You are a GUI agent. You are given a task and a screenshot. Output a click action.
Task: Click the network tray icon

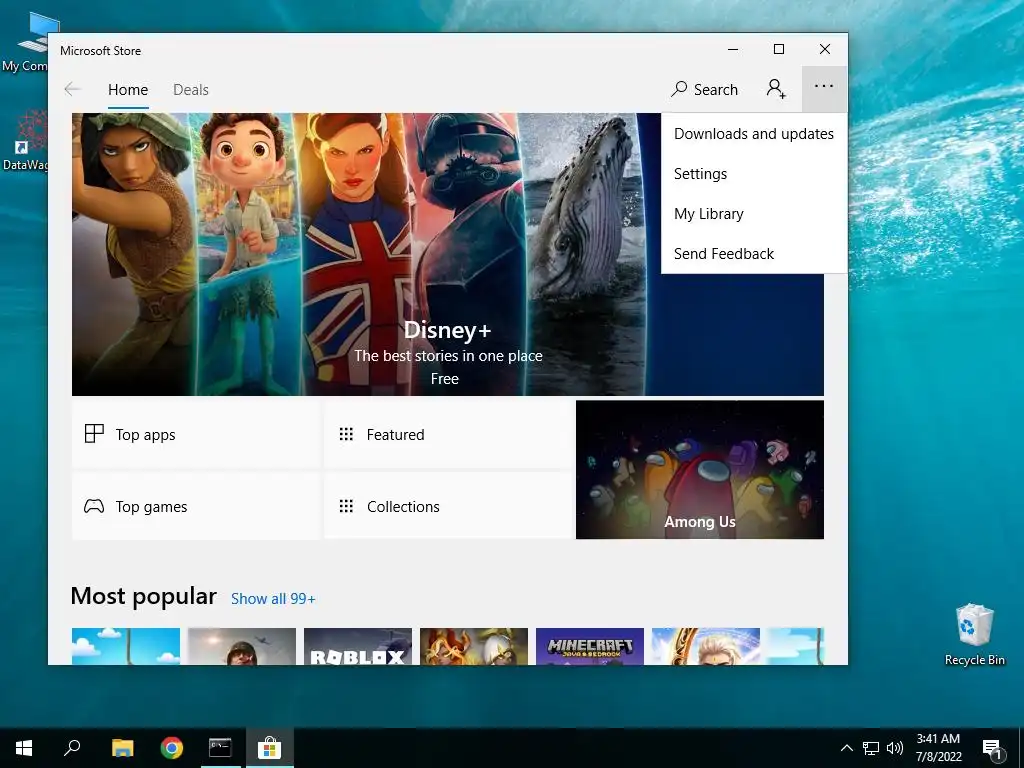(871, 748)
